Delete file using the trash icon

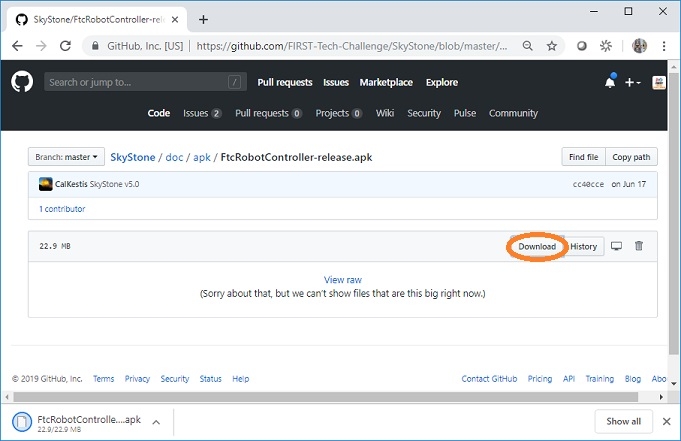[x=639, y=246]
